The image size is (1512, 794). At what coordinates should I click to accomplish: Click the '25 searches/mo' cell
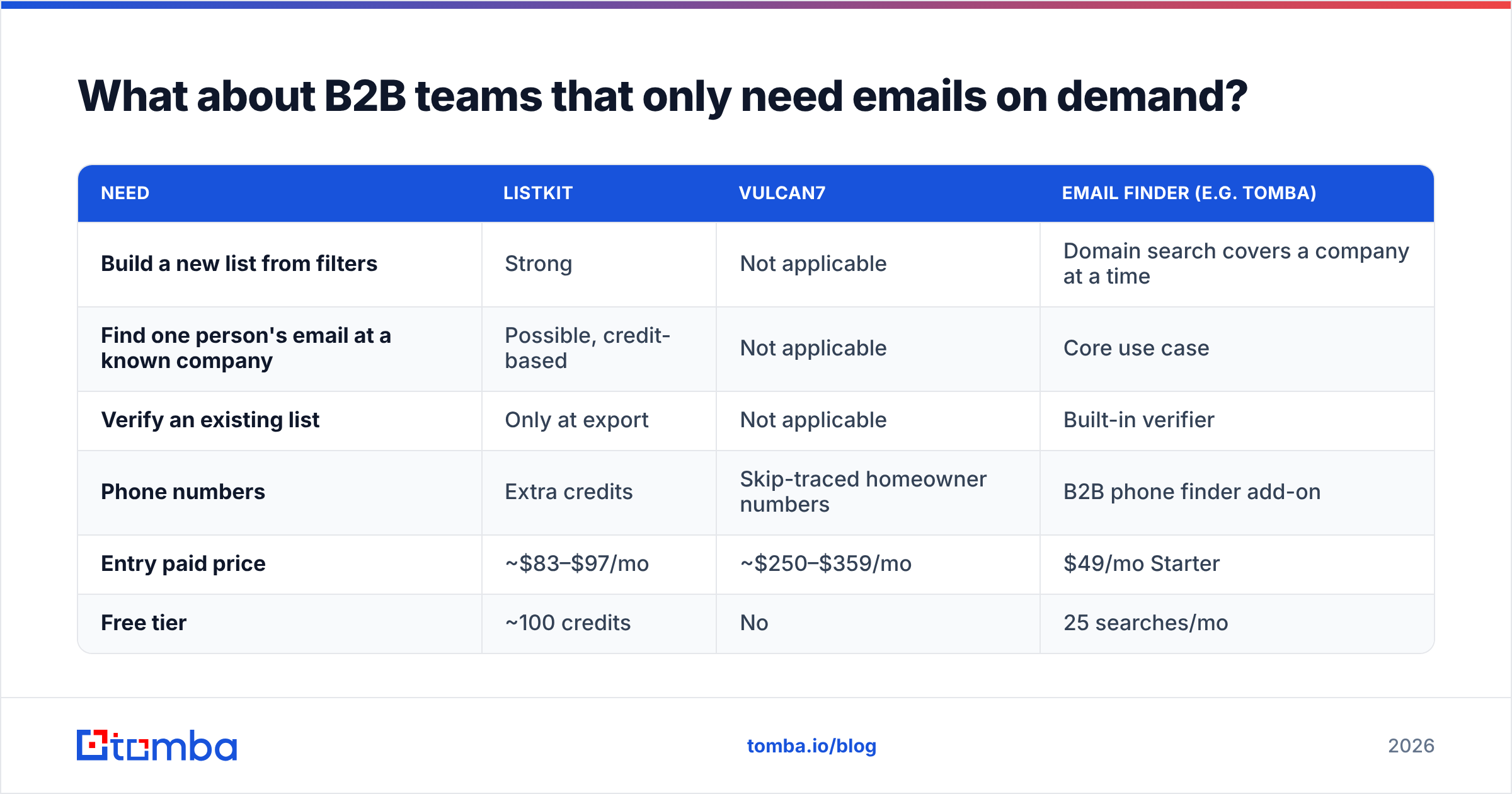[1146, 623]
